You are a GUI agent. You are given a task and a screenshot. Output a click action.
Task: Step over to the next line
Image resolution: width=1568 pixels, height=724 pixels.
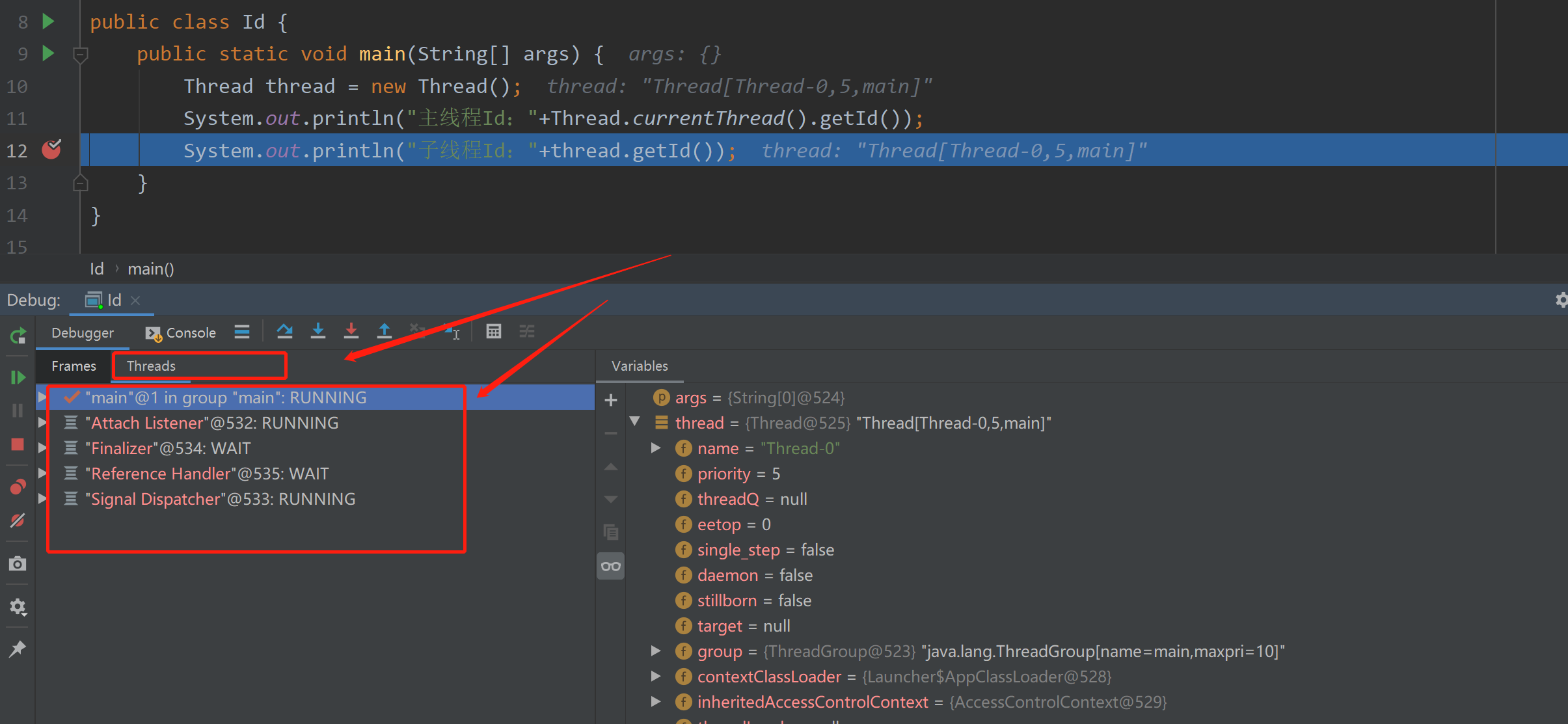pyautogui.click(x=284, y=332)
